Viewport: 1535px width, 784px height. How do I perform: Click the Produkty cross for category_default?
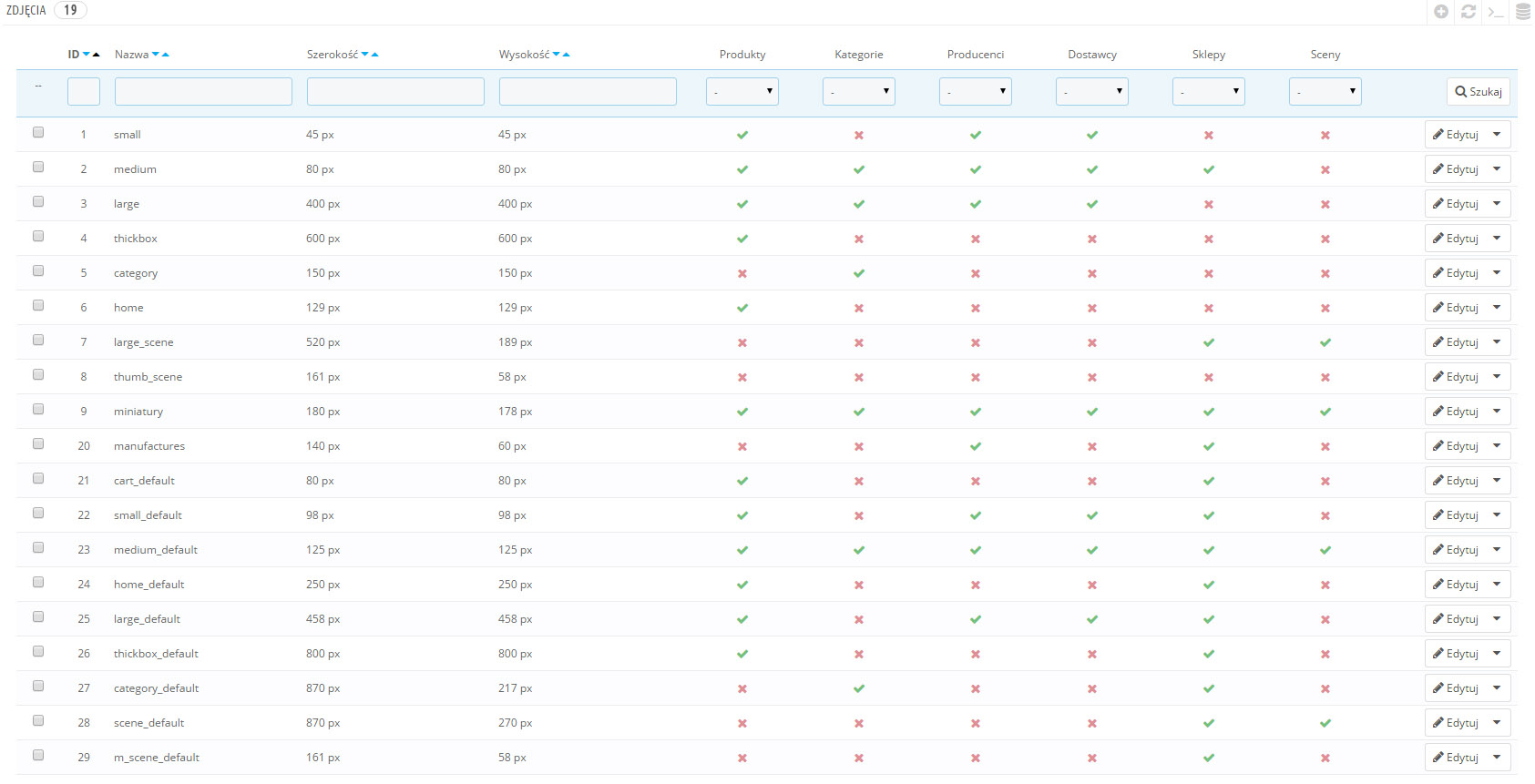[742, 688]
